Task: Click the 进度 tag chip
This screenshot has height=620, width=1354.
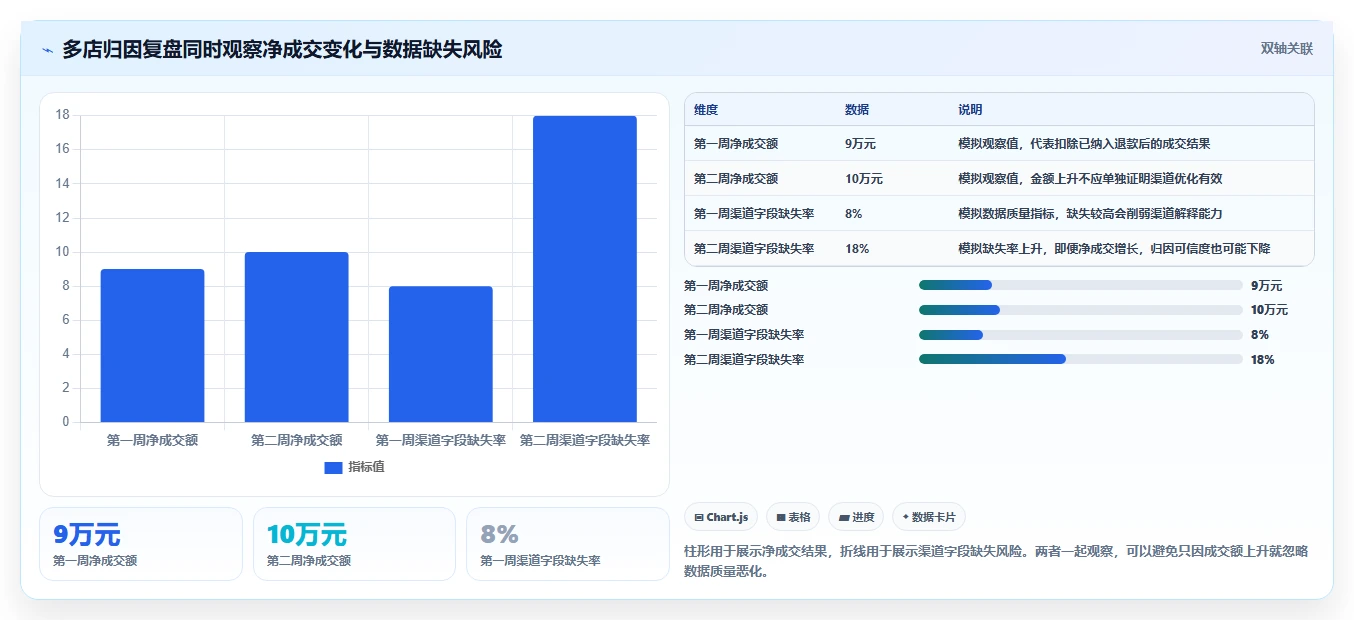Action: click(856, 517)
